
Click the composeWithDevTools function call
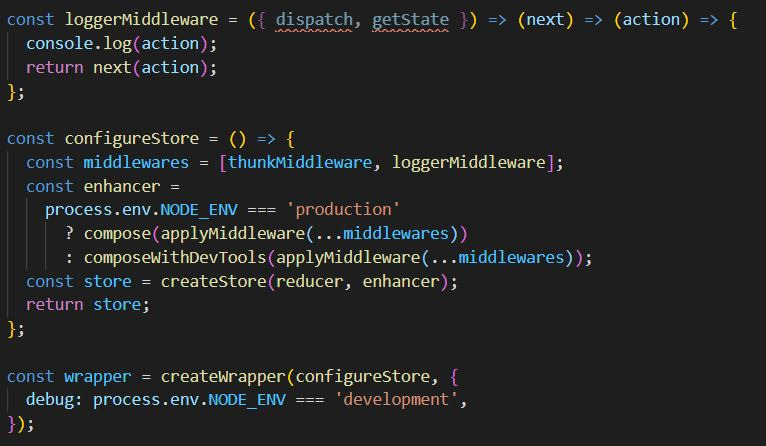[175, 257]
